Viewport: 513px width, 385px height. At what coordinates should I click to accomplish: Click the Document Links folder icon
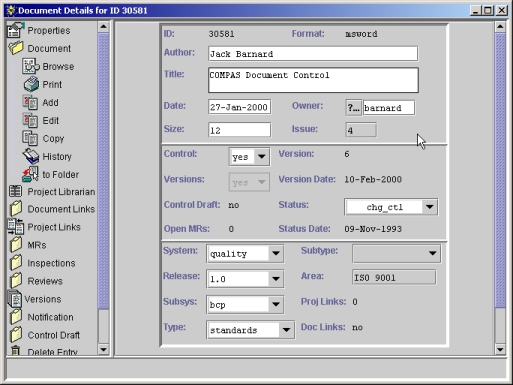[x=16, y=209]
